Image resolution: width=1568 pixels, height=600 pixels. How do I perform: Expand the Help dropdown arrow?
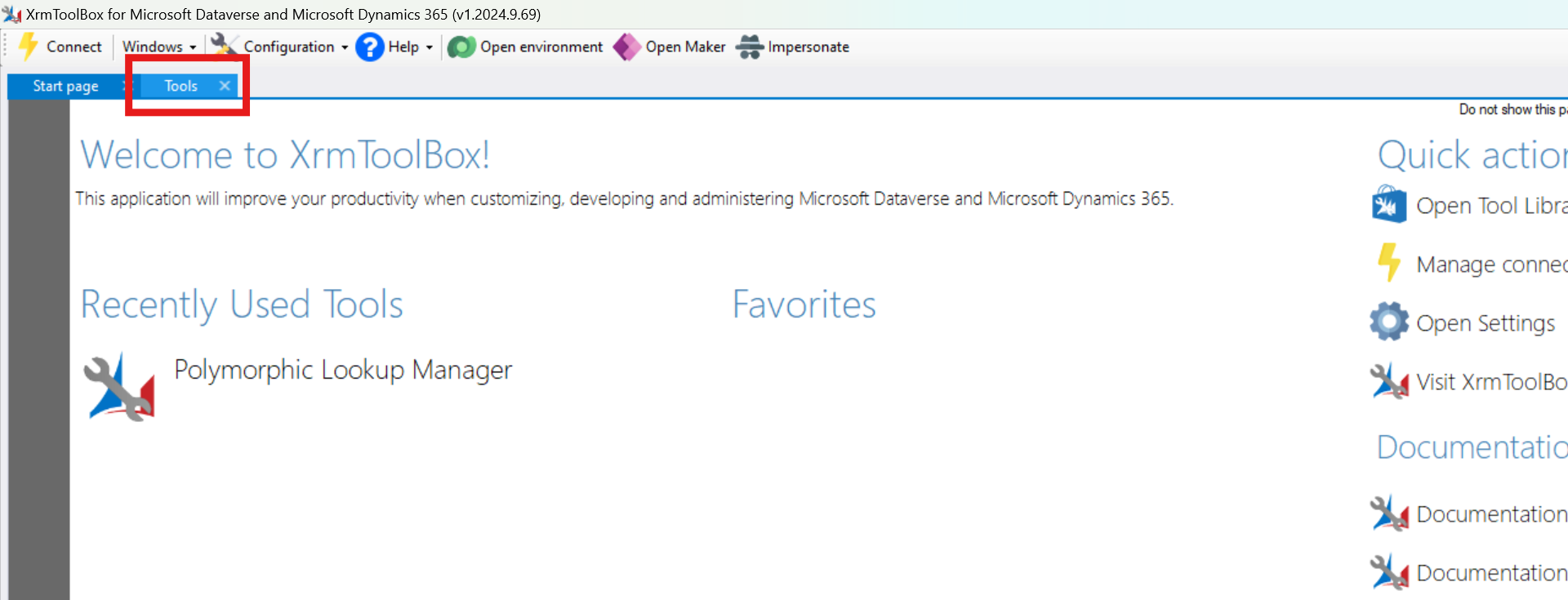(x=430, y=47)
